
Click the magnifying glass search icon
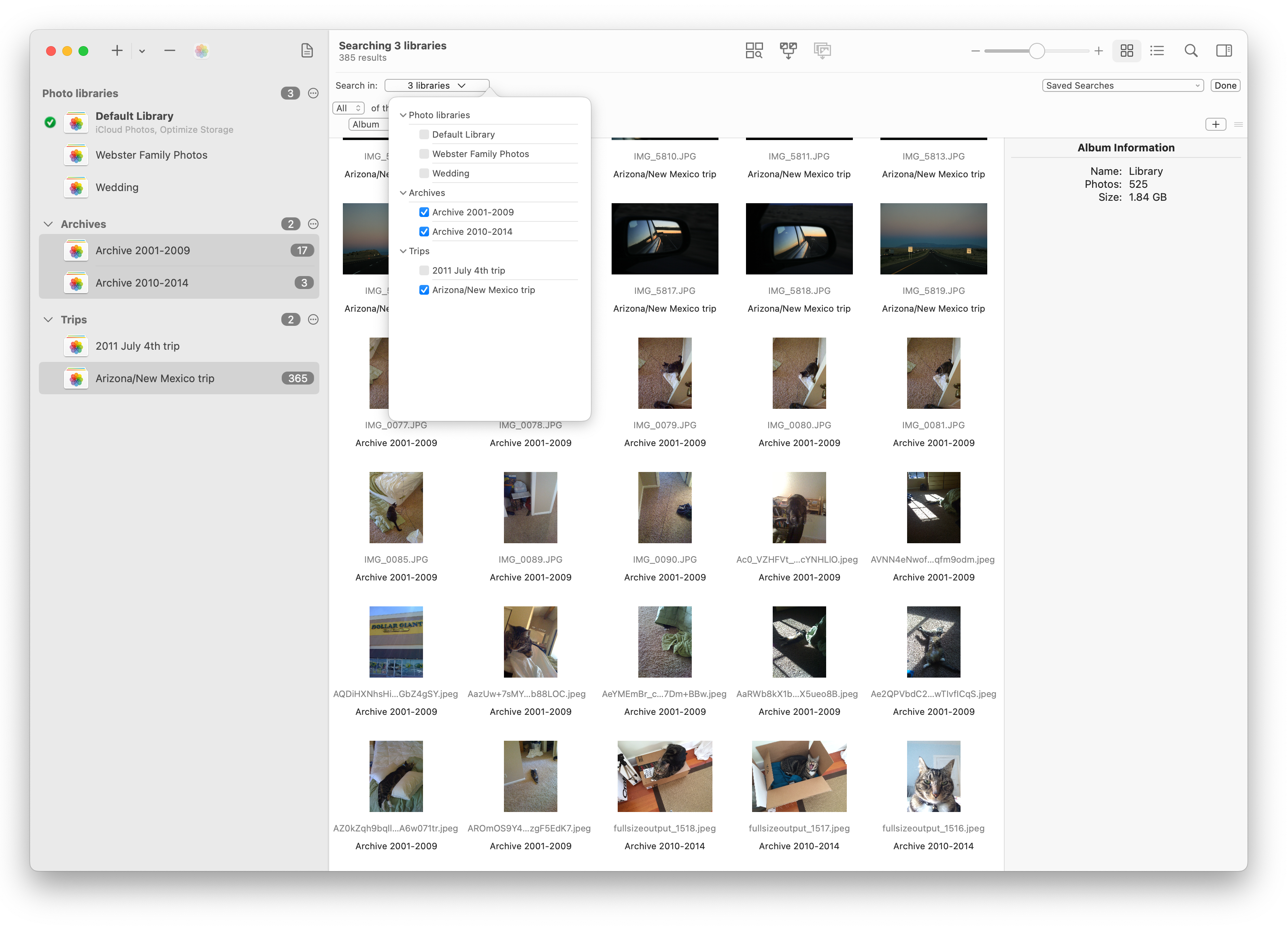1190,51
